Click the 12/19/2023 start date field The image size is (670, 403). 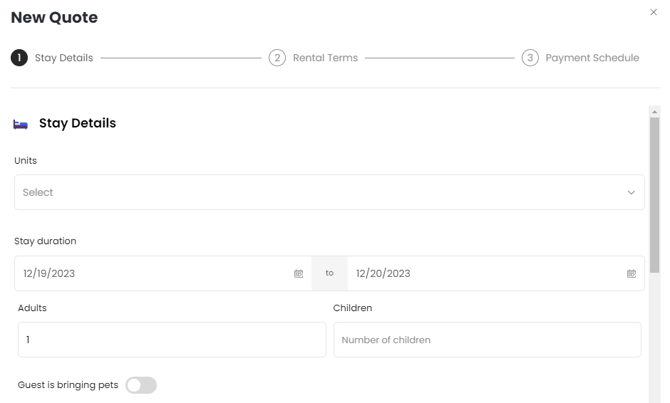(x=150, y=273)
